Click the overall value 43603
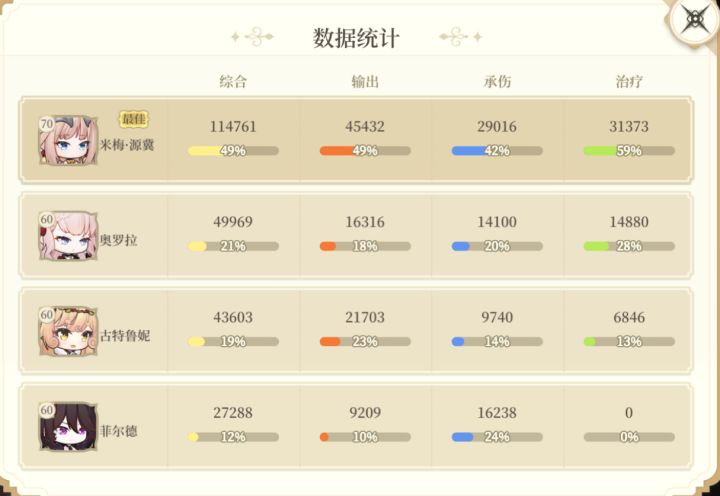720x496 pixels. [x=233, y=317]
